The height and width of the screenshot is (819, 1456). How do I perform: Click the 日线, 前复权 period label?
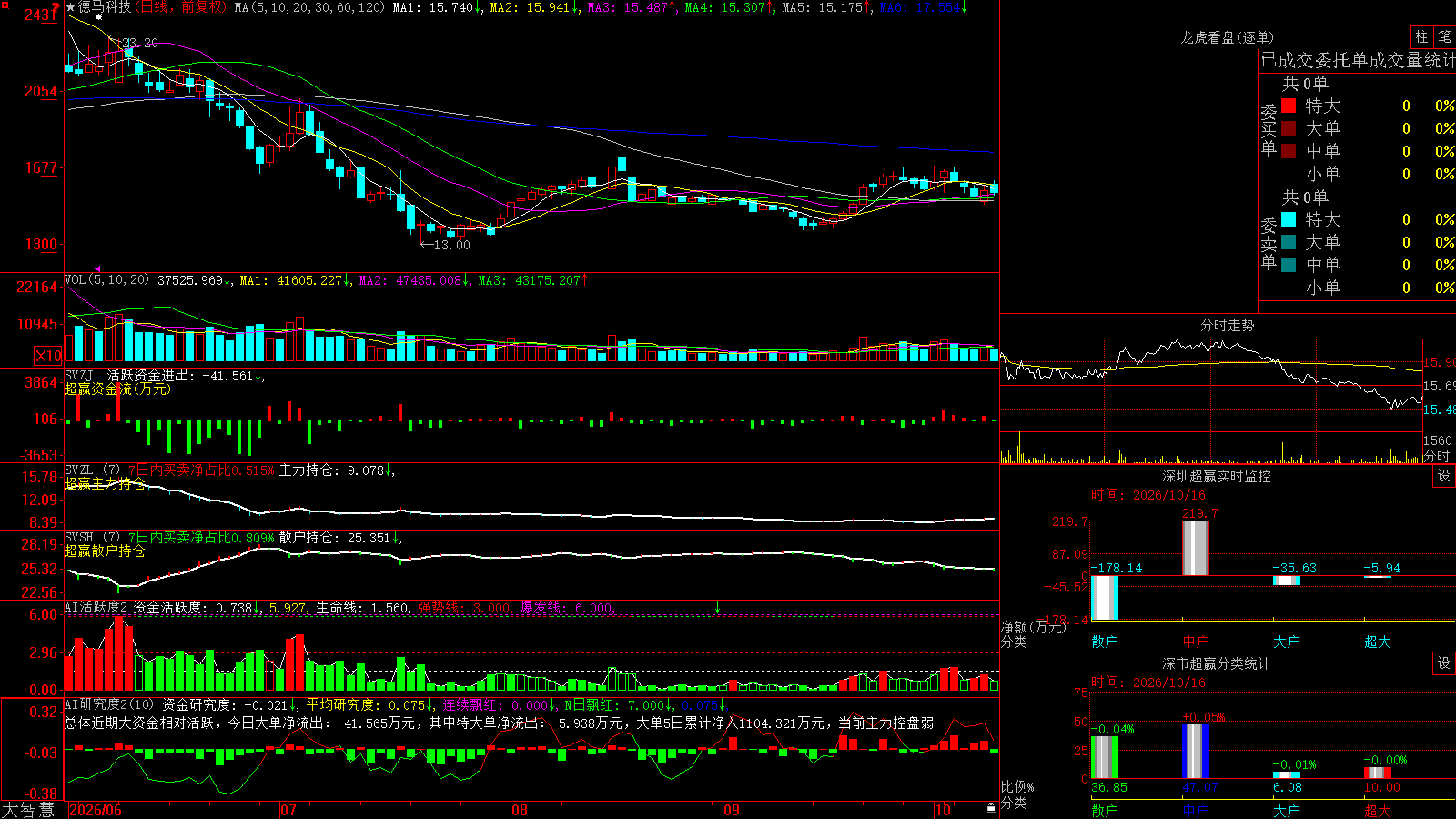tap(182, 7)
